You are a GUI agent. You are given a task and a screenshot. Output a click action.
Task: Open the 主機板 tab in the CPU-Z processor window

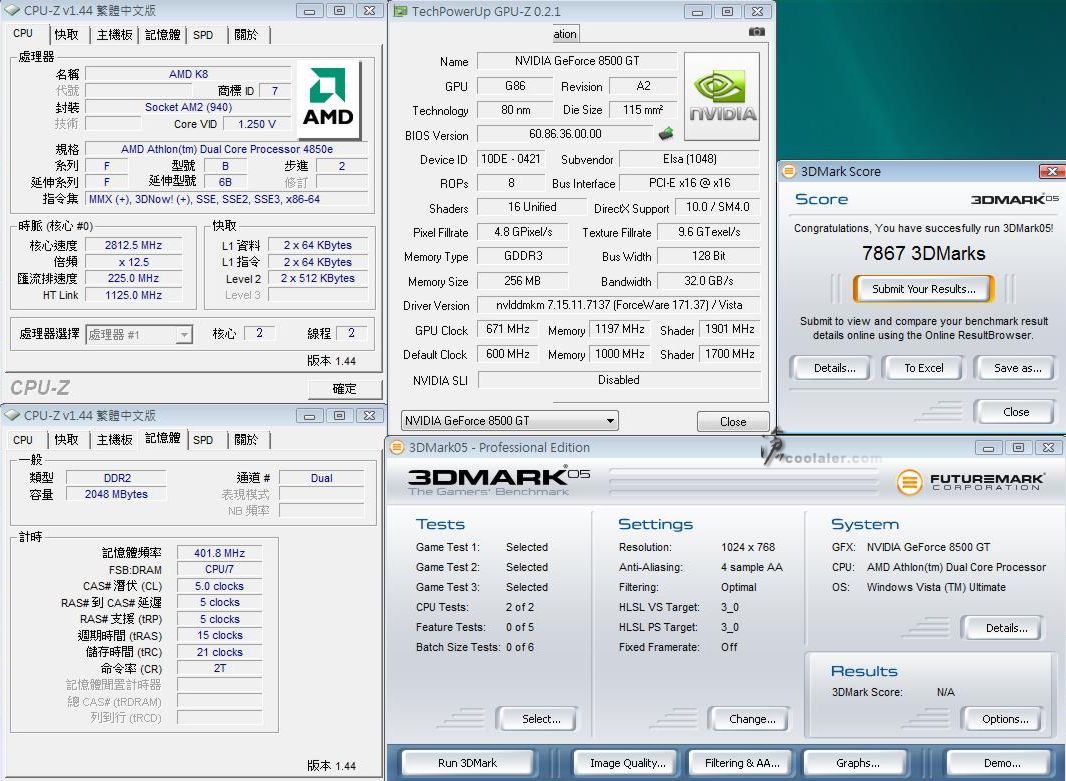point(114,34)
